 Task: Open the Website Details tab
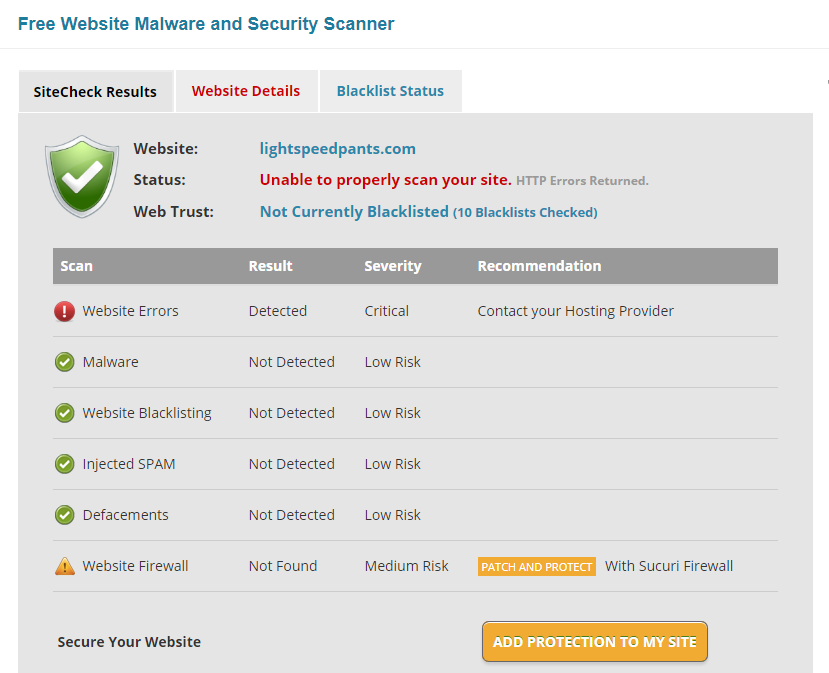(x=246, y=91)
